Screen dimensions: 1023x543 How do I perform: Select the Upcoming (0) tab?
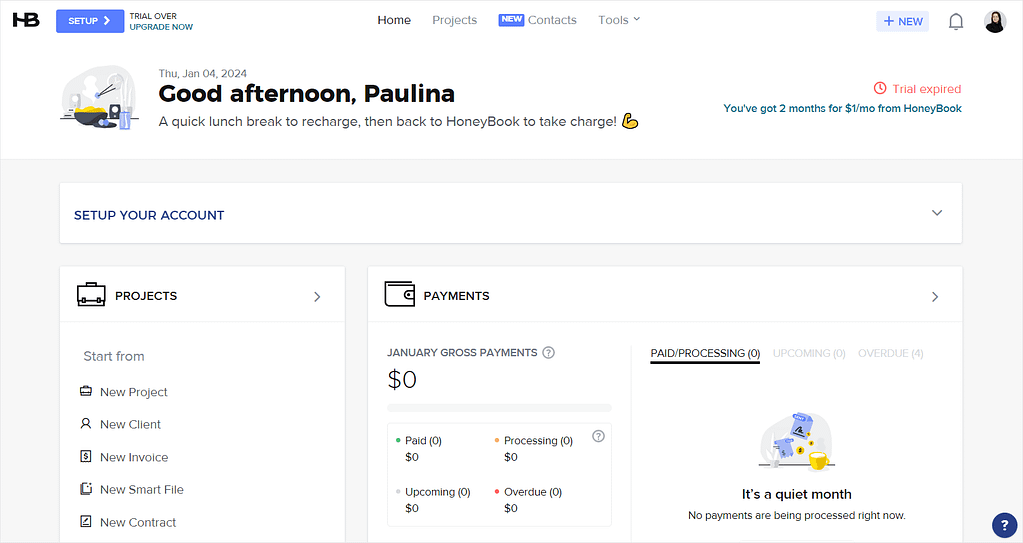[x=809, y=353]
